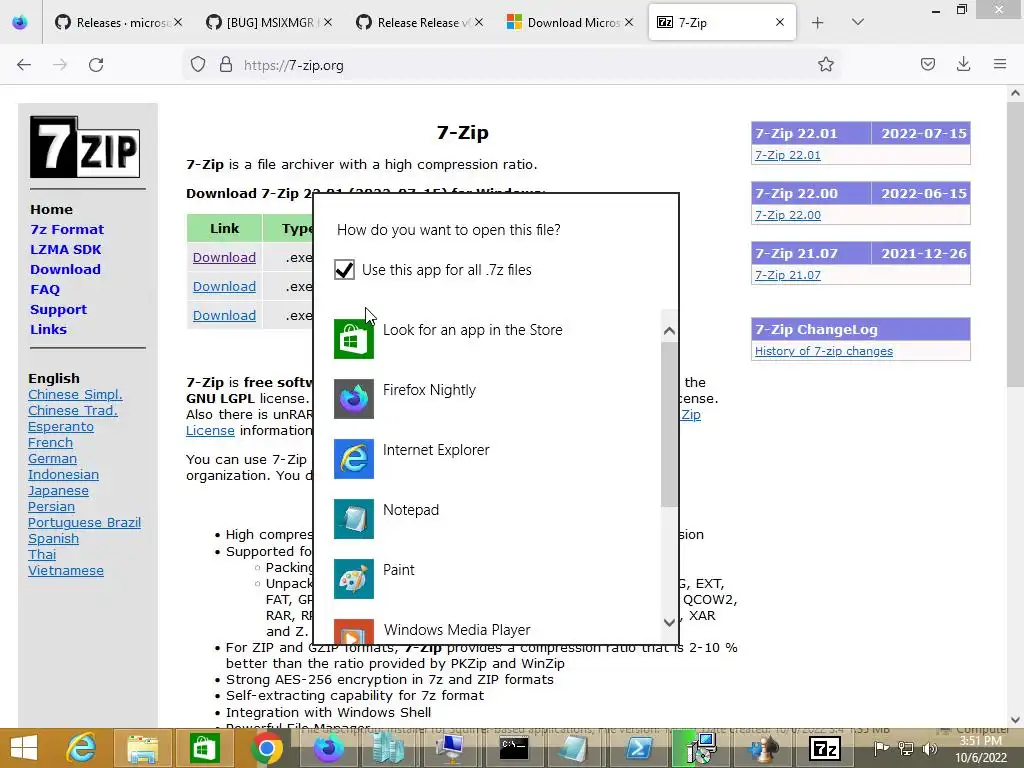Click the app list scrollbar thumb

669,424
